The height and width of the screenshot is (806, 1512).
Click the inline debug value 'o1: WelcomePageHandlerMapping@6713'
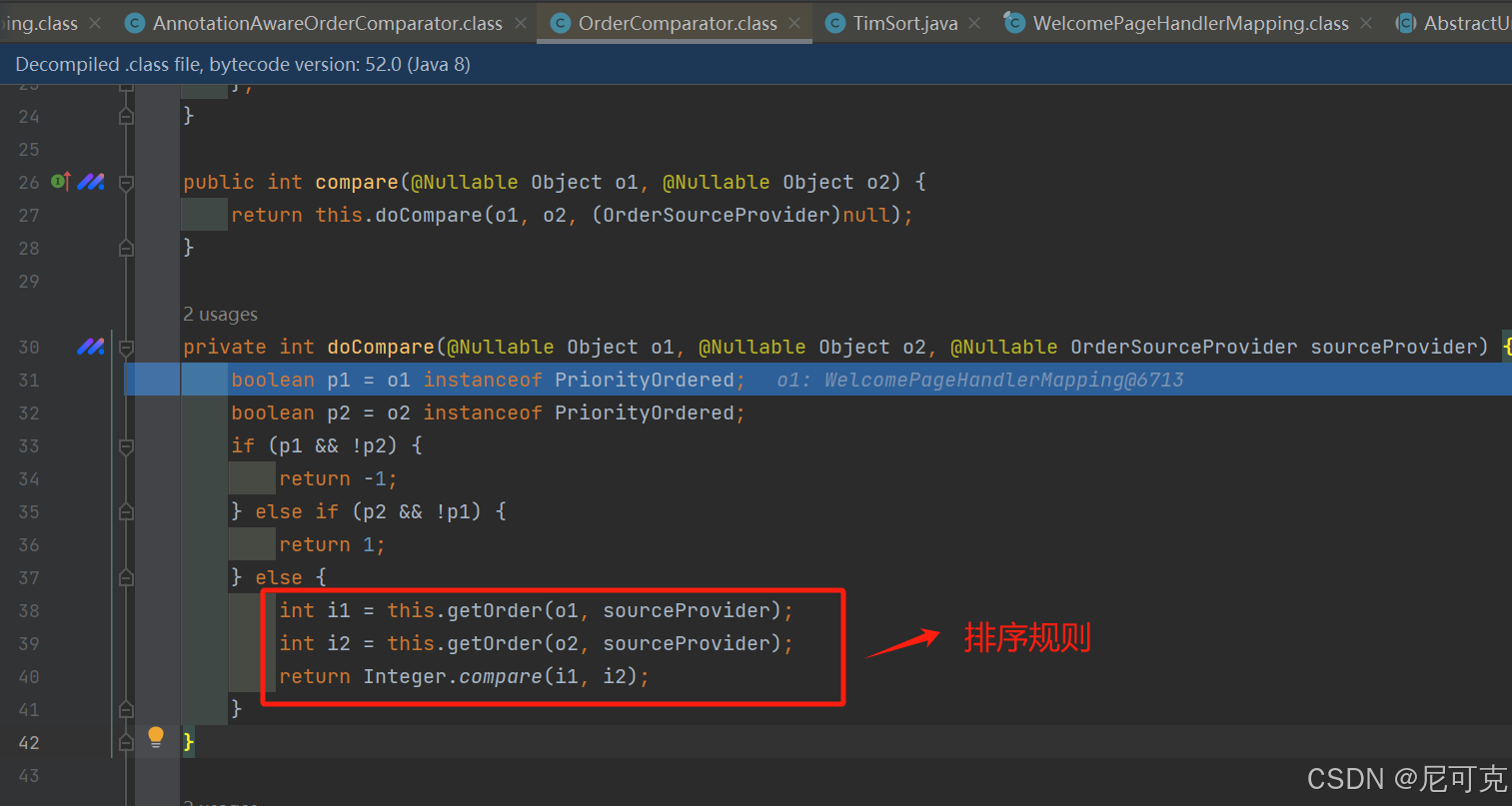(980, 380)
